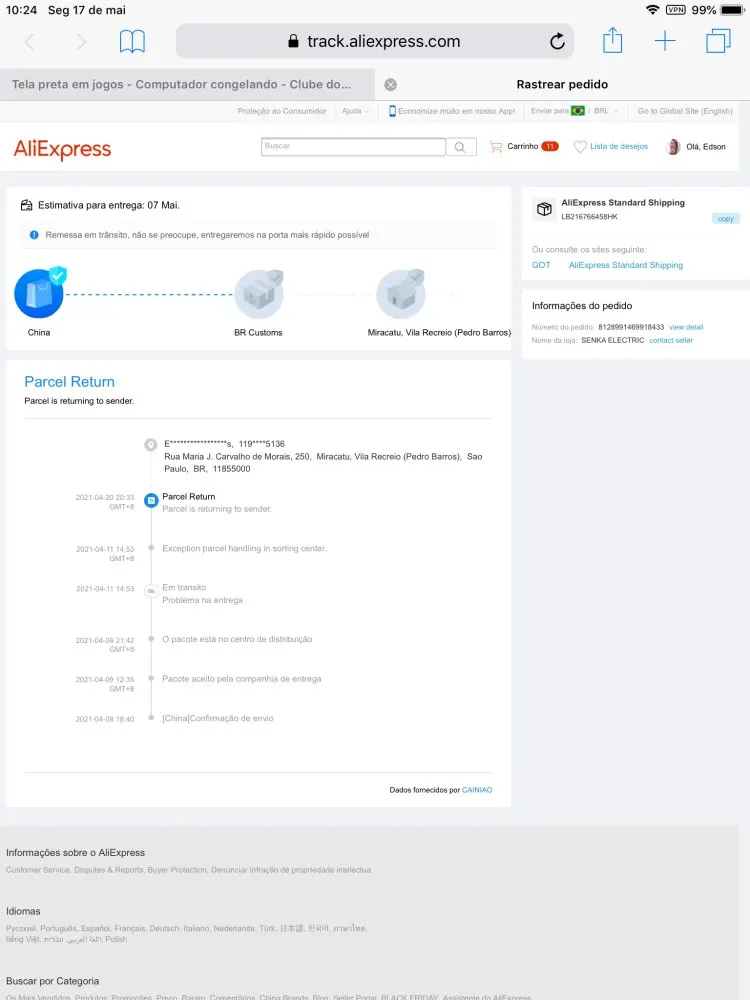Select order number 8128991469918433
750x1000 pixels.
pos(631,327)
